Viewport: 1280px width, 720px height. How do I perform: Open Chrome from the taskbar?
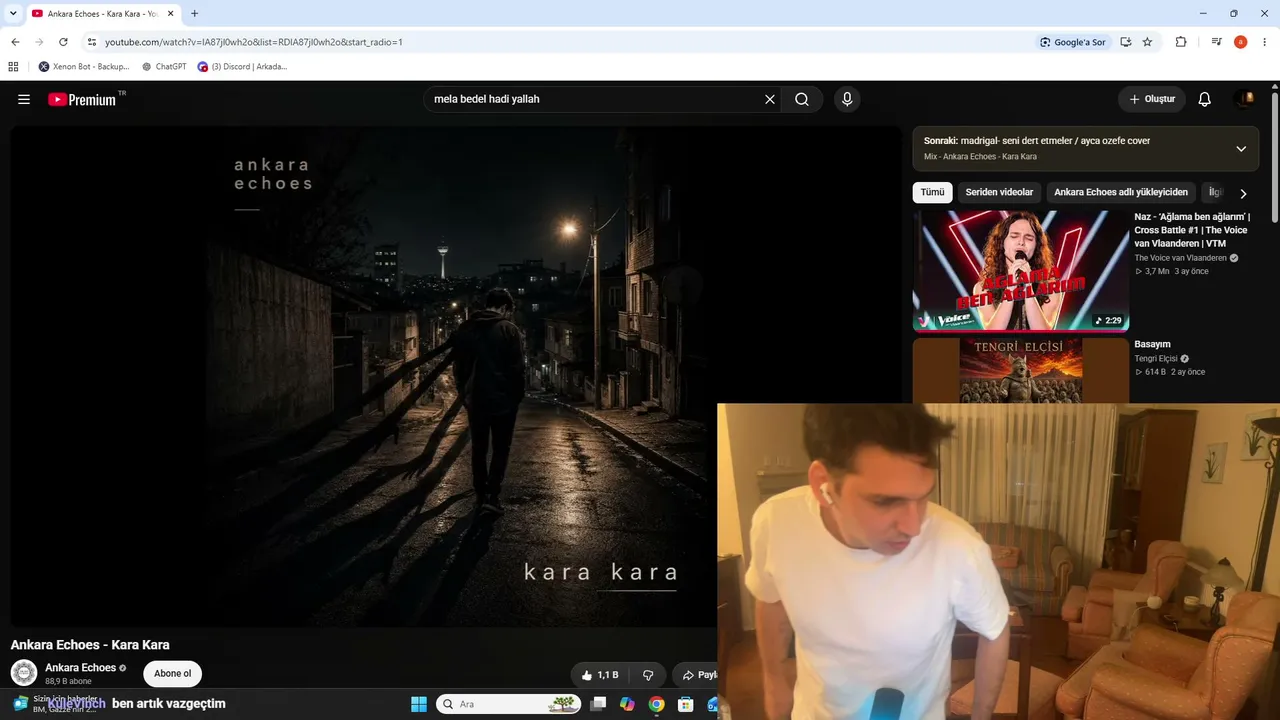point(656,704)
